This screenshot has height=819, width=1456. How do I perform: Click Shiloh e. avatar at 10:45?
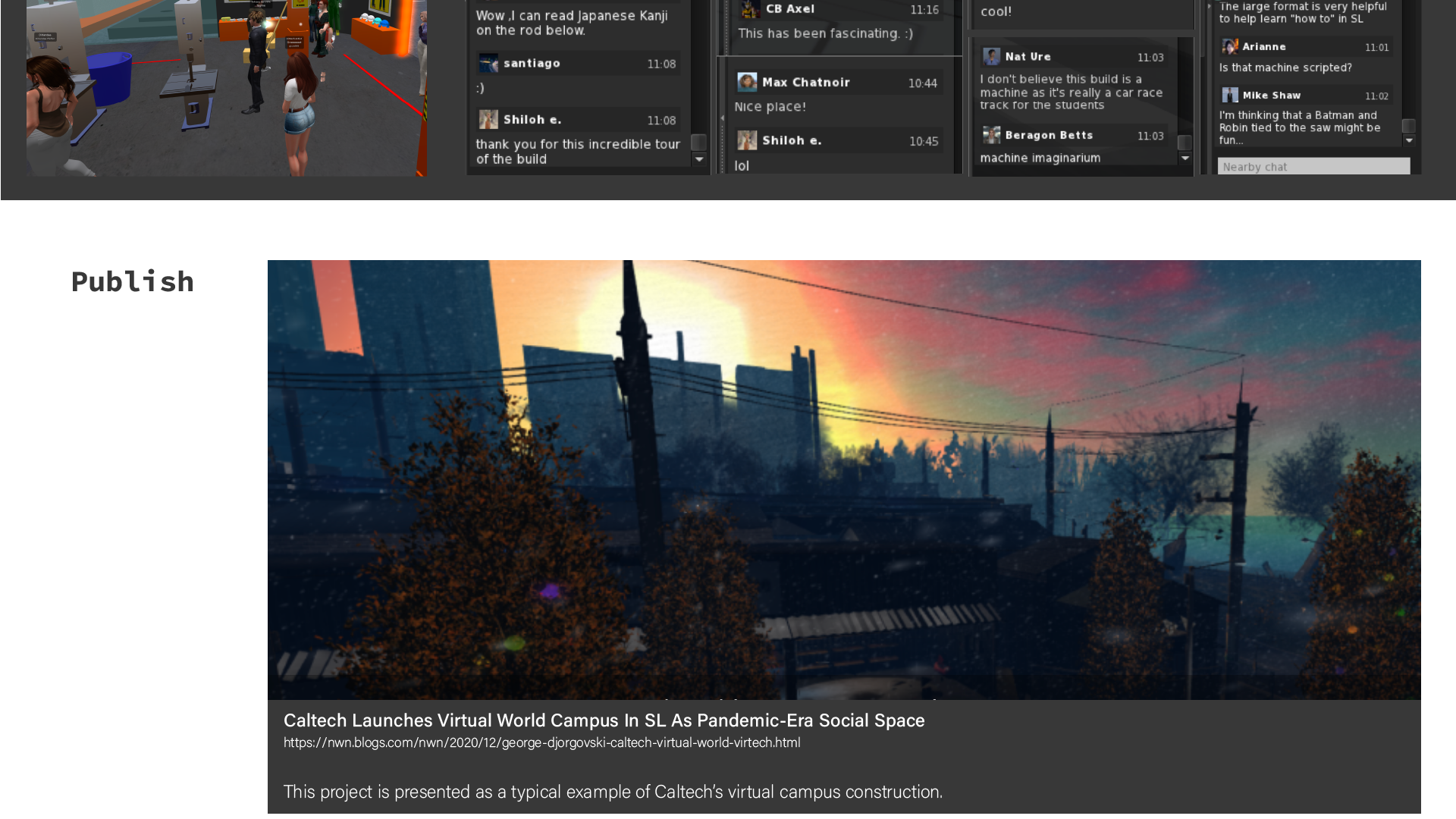point(747,140)
